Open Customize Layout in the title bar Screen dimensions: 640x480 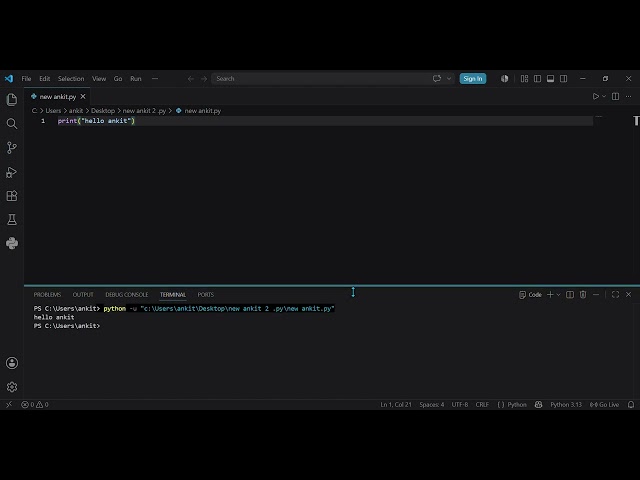point(524,78)
